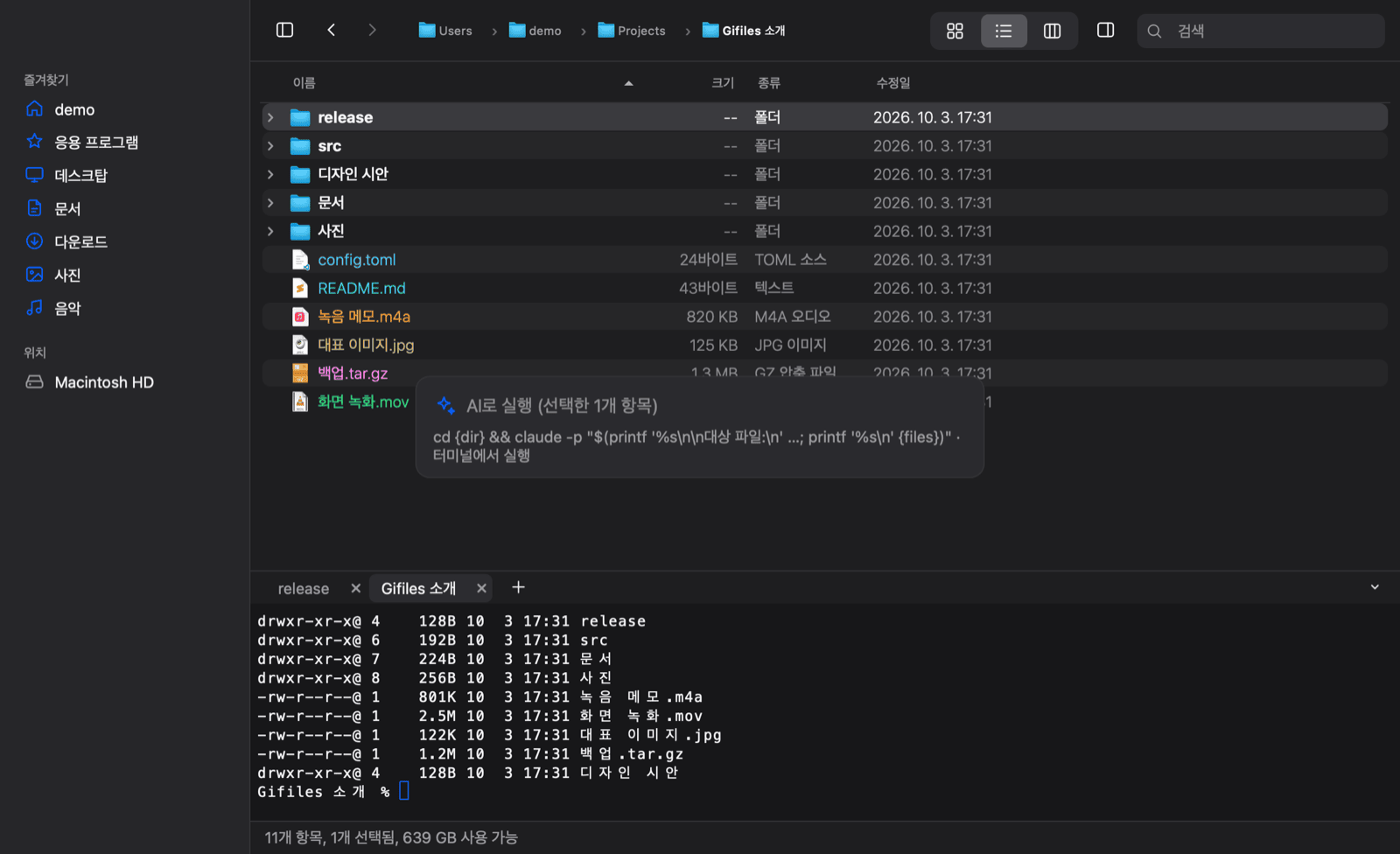Close the release terminal tab
The height and width of the screenshot is (854, 1400).
click(355, 588)
